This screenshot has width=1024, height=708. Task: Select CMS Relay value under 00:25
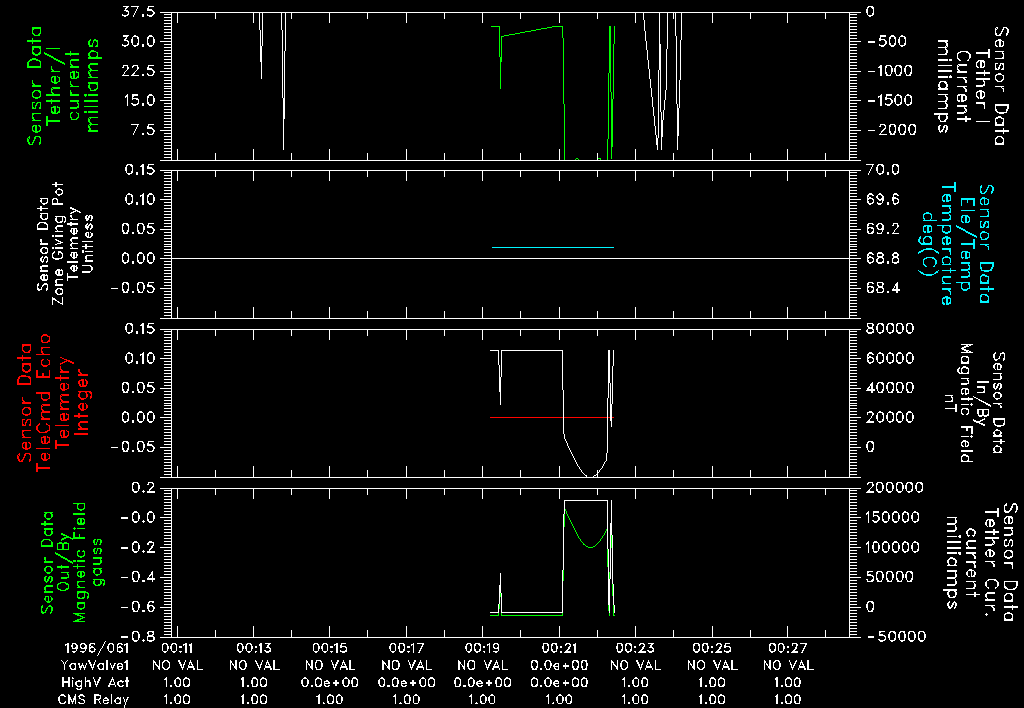click(711, 698)
